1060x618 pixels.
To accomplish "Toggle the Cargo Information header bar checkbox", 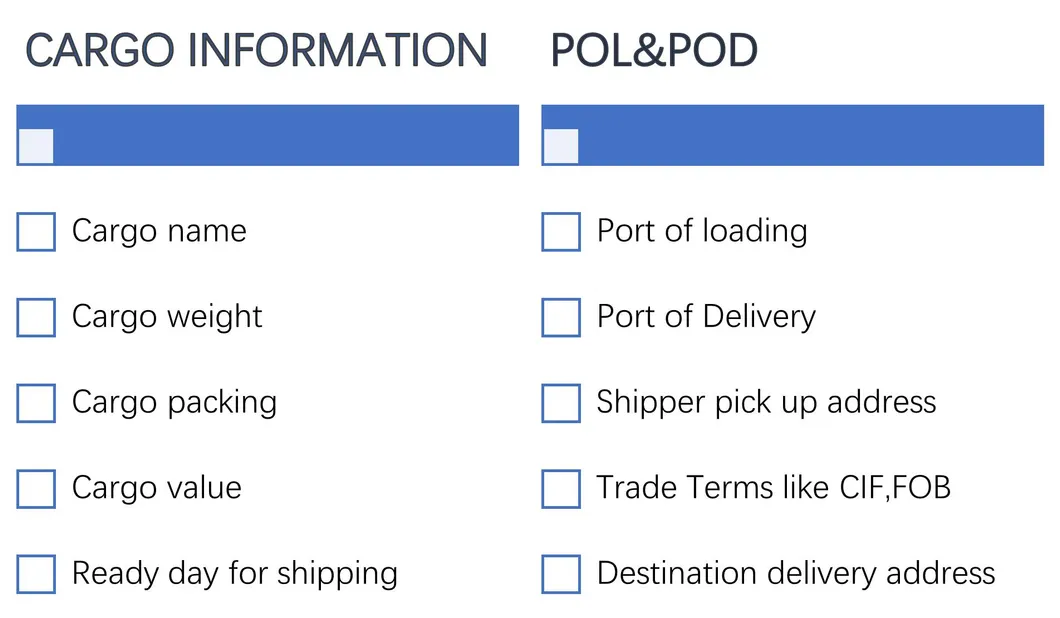I will point(36,146).
